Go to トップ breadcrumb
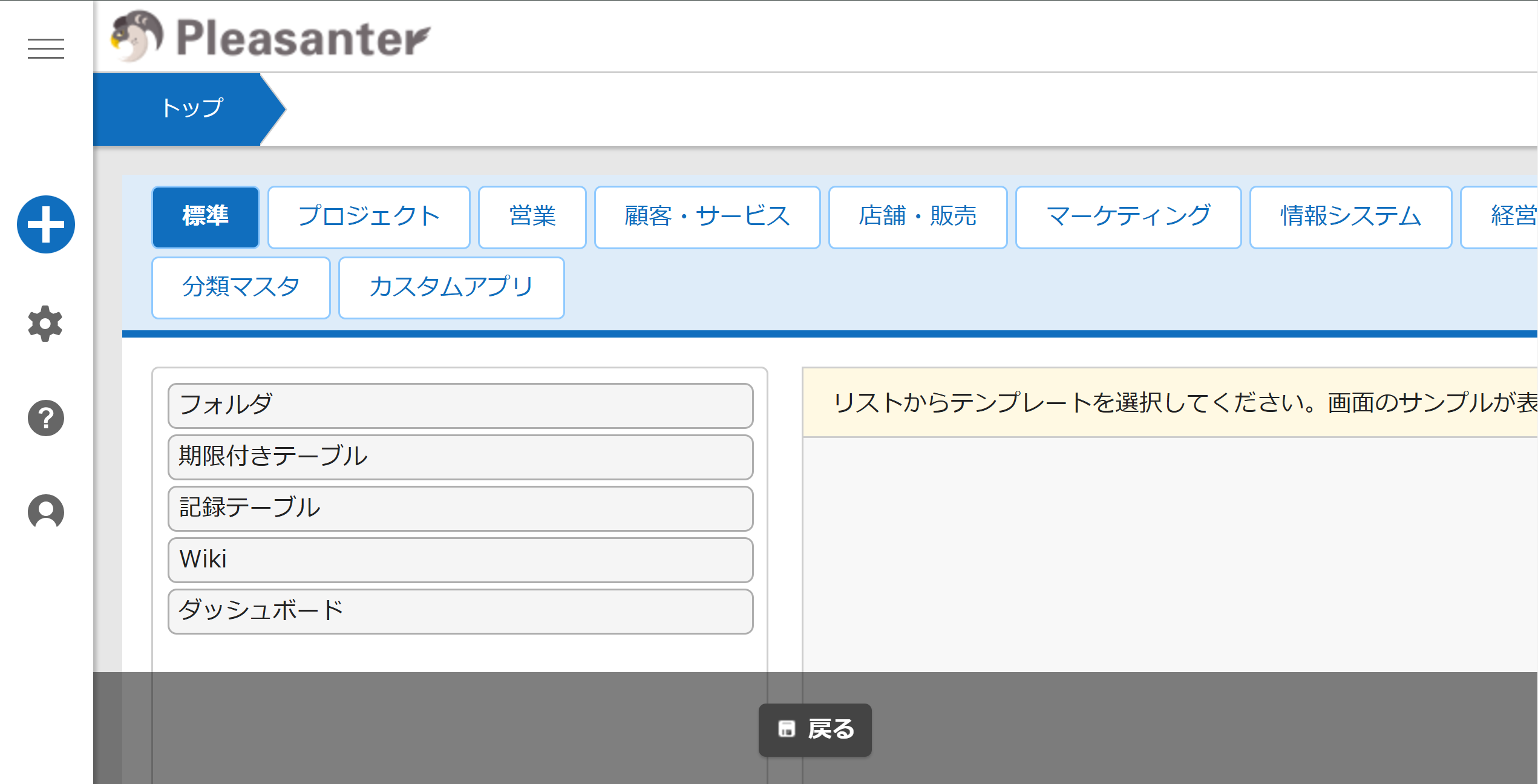The image size is (1538, 784). (191, 109)
